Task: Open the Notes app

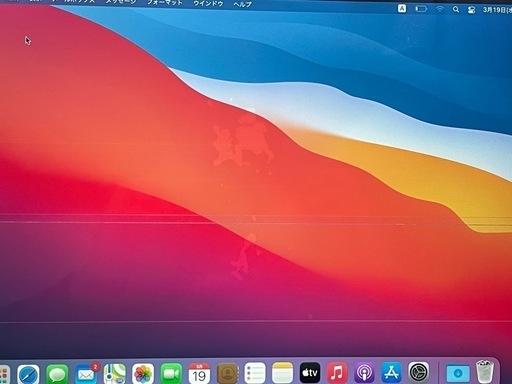Action: tap(283, 373)
